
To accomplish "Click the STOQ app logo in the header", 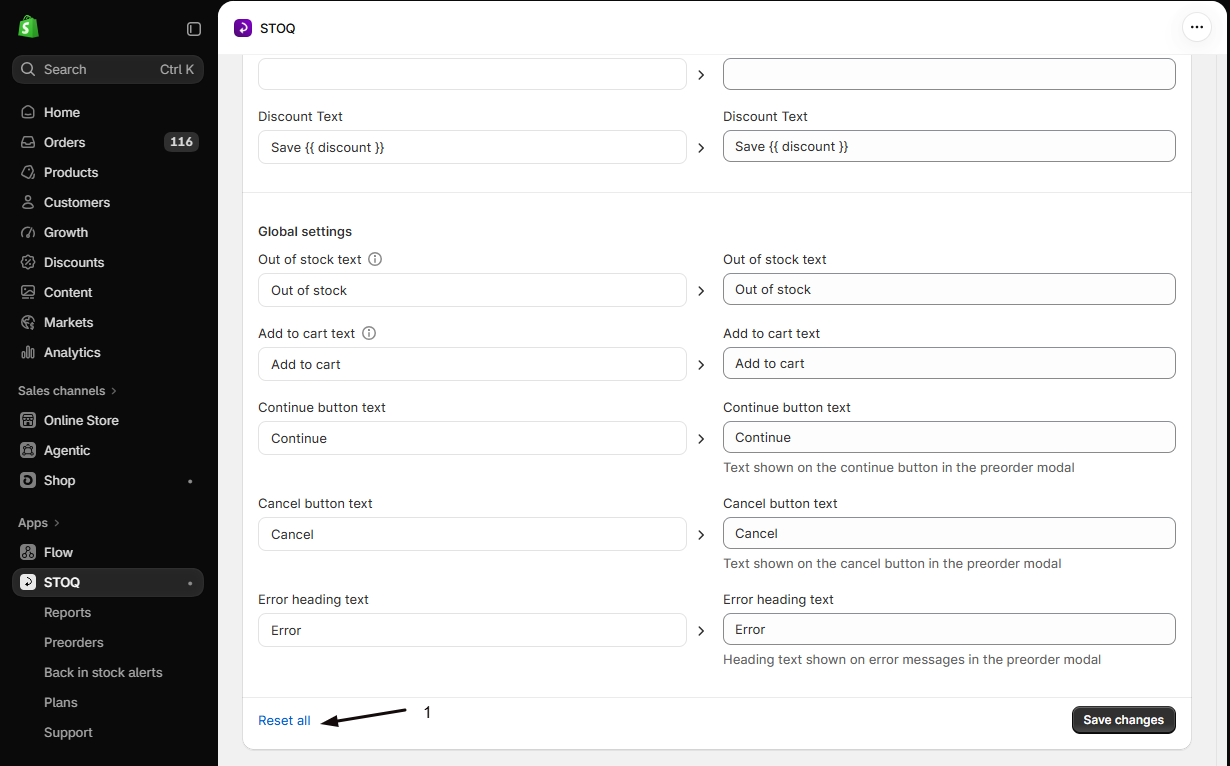I will [x=243, y=28].
